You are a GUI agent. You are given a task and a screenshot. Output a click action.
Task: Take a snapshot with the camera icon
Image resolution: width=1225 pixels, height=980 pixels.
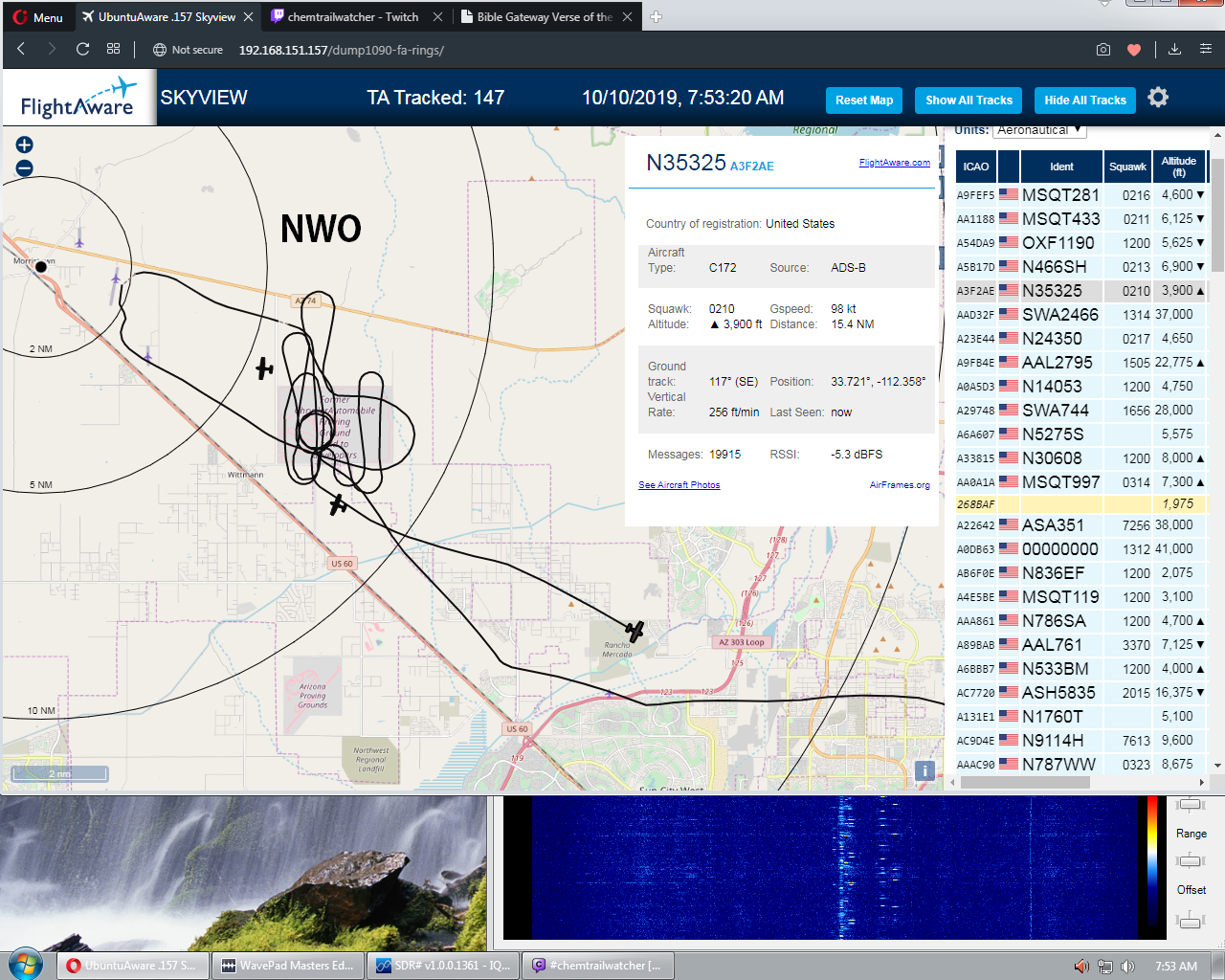[1103, 50]
